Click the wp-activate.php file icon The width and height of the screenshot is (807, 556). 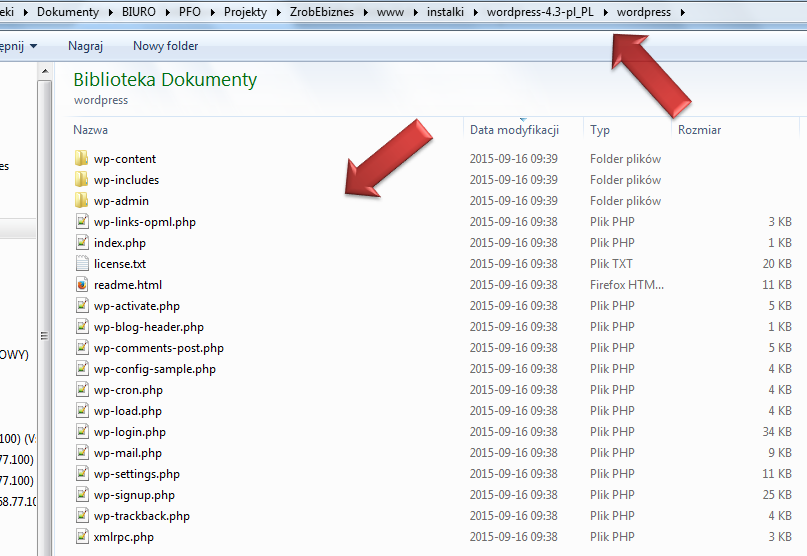pyautogui.click(x=82, y=306)
